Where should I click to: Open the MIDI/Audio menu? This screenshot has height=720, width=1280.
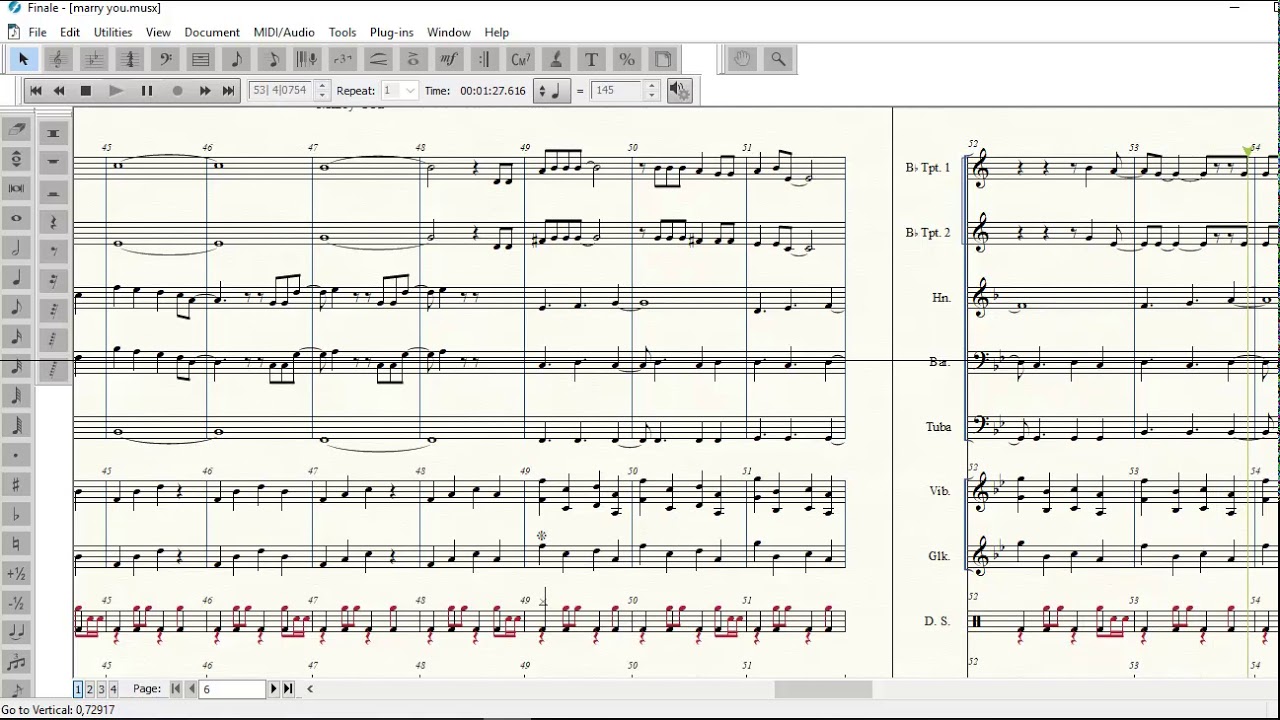[284, 32]
